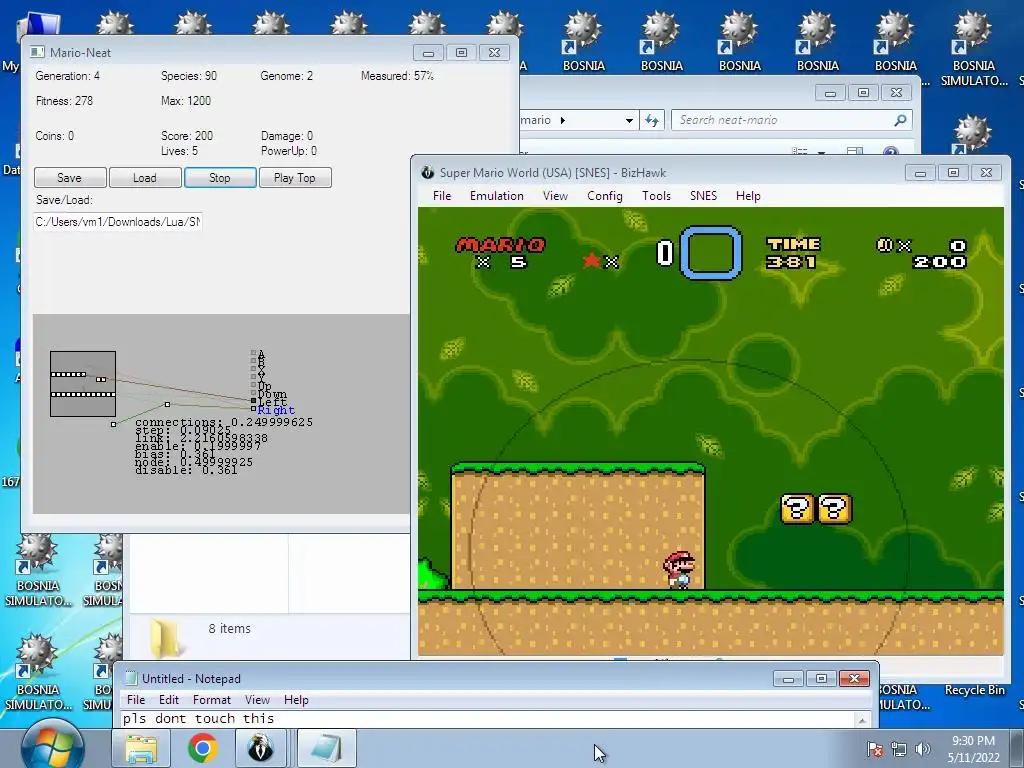The width and height of the screenshot is (1024, 768).
Task: Switch to Notepad from the taskbar
Action: (x=327, y=748)
